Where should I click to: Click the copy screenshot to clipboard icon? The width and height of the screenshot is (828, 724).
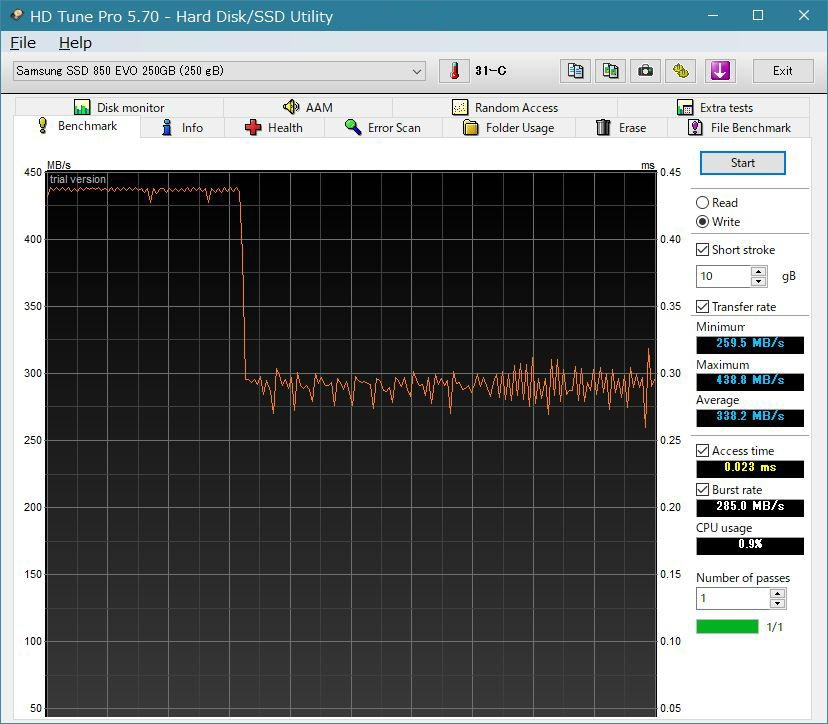click(x=610, y=71)
